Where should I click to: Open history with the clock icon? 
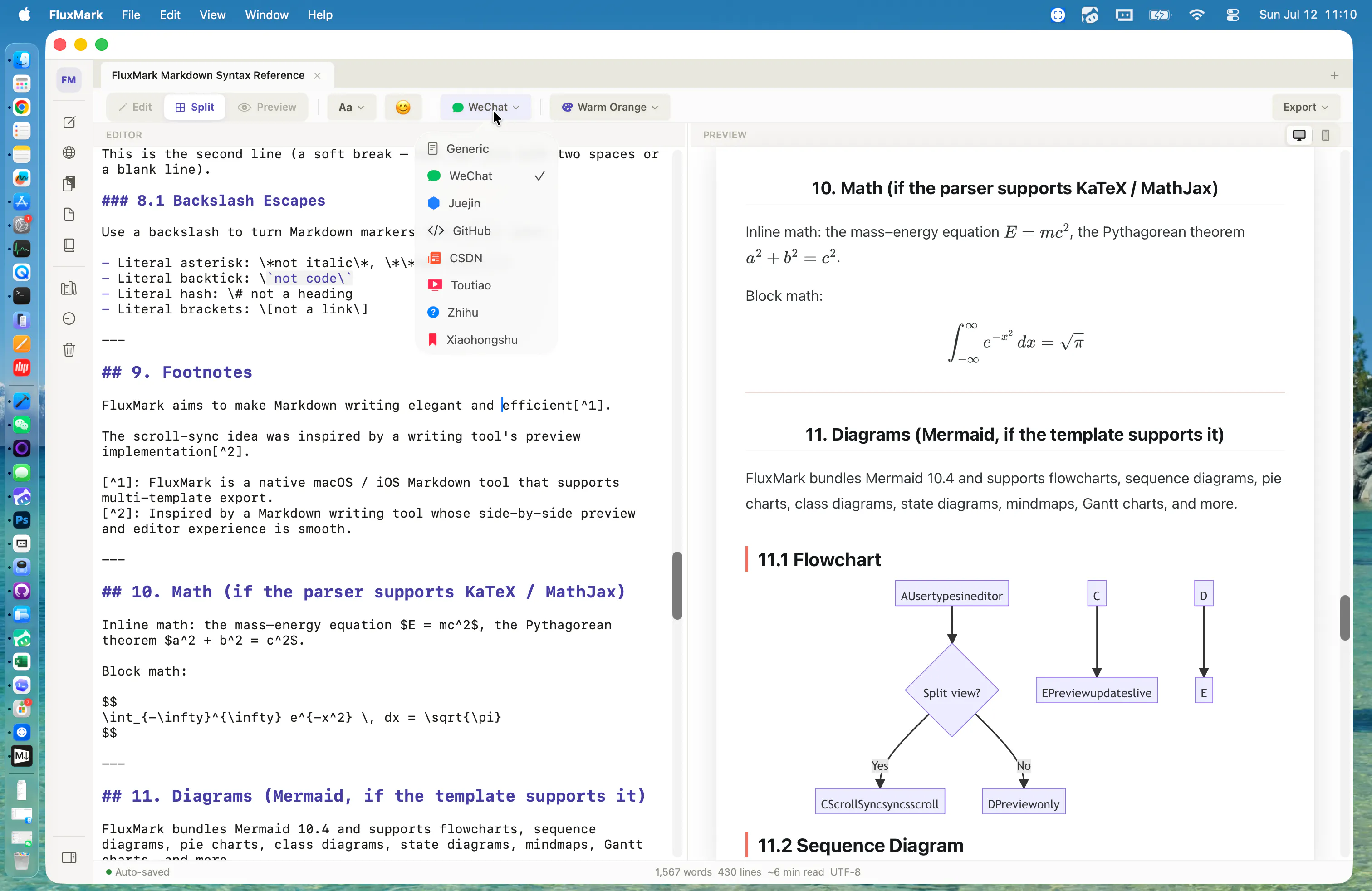69,319
